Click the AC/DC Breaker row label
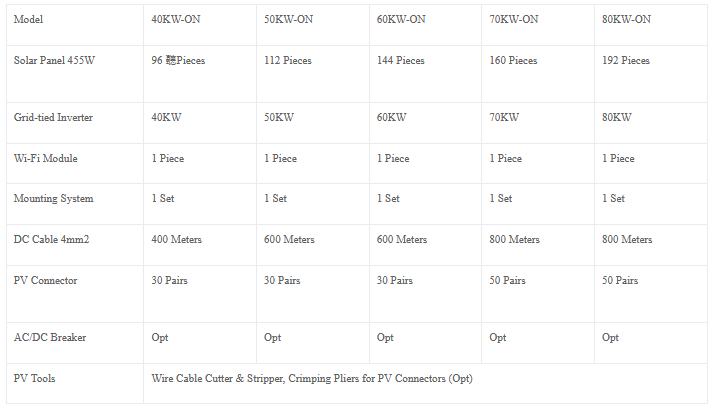This screenshot has height=413, width=715. click(50, 338)
